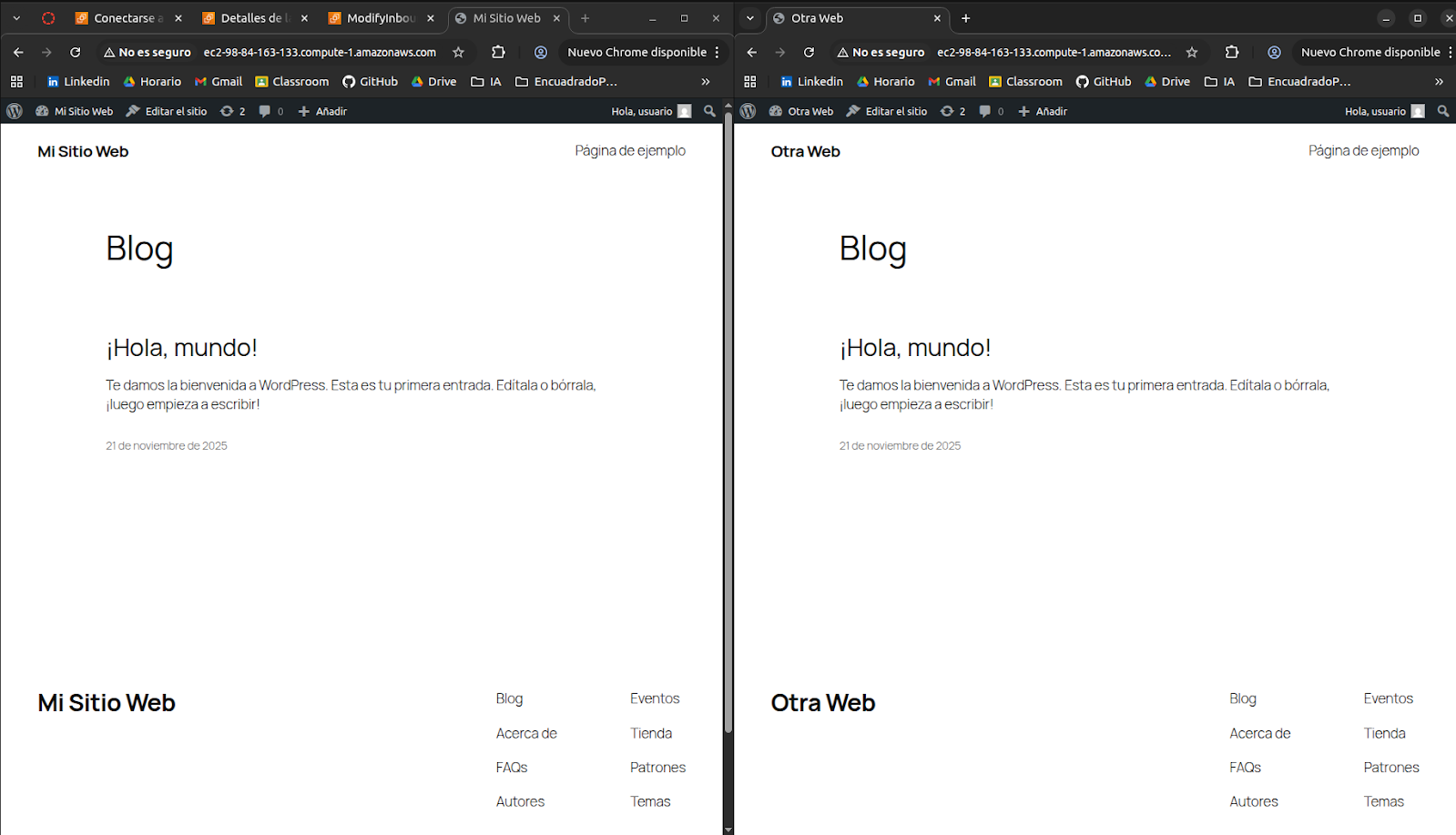The height and width of the screenshot is (835, 1456).
Task: Open the ¡Hola, mundo! post on Mi Sitio Web
Action: (x=181, y=348)
